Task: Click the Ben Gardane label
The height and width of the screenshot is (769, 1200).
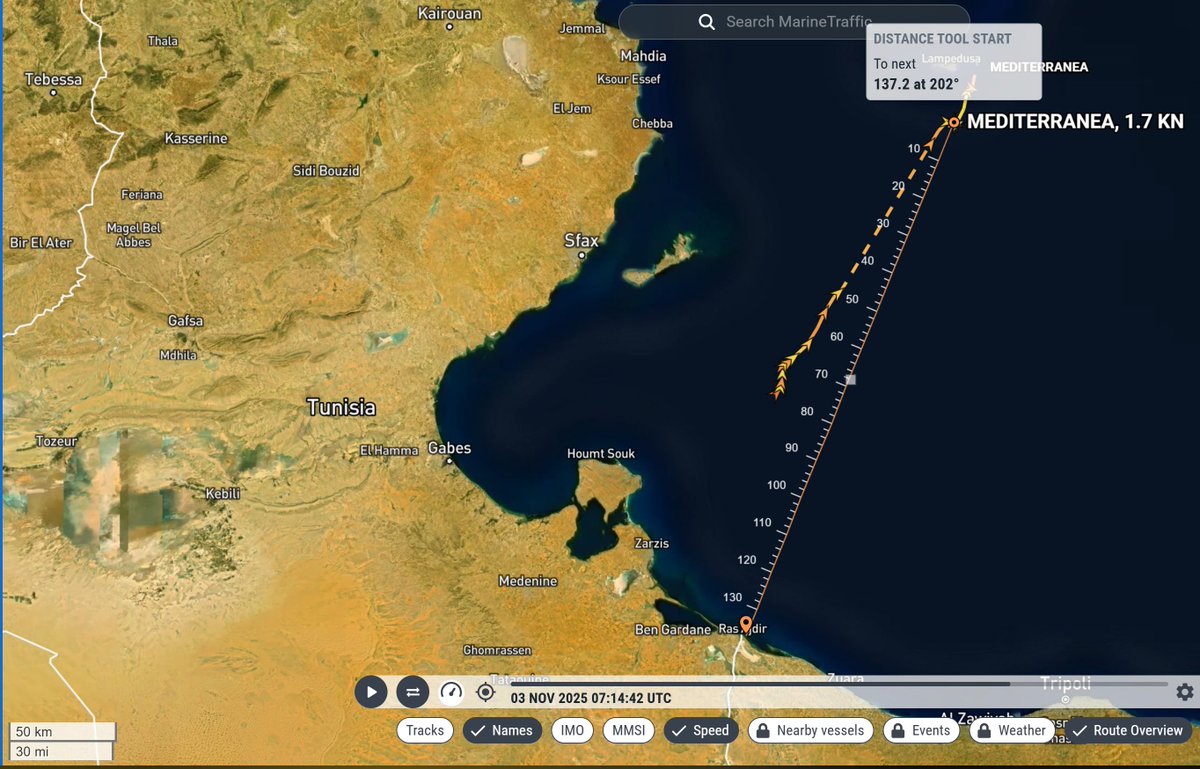Action: coord(674,630)
